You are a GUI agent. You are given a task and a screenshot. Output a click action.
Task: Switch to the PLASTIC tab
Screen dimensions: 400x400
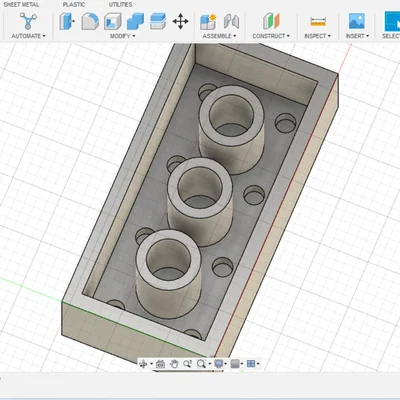click(x=74, y=5)
